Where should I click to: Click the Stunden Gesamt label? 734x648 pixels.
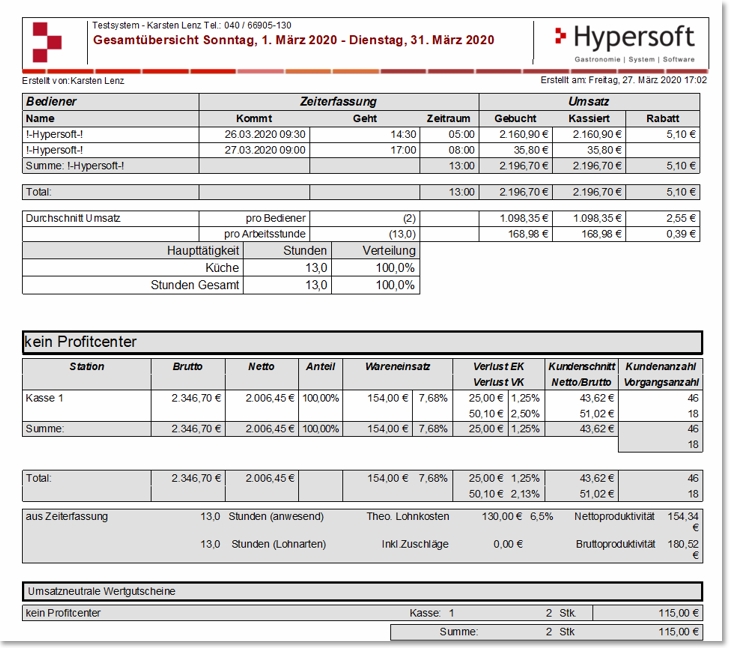point(195,285)
